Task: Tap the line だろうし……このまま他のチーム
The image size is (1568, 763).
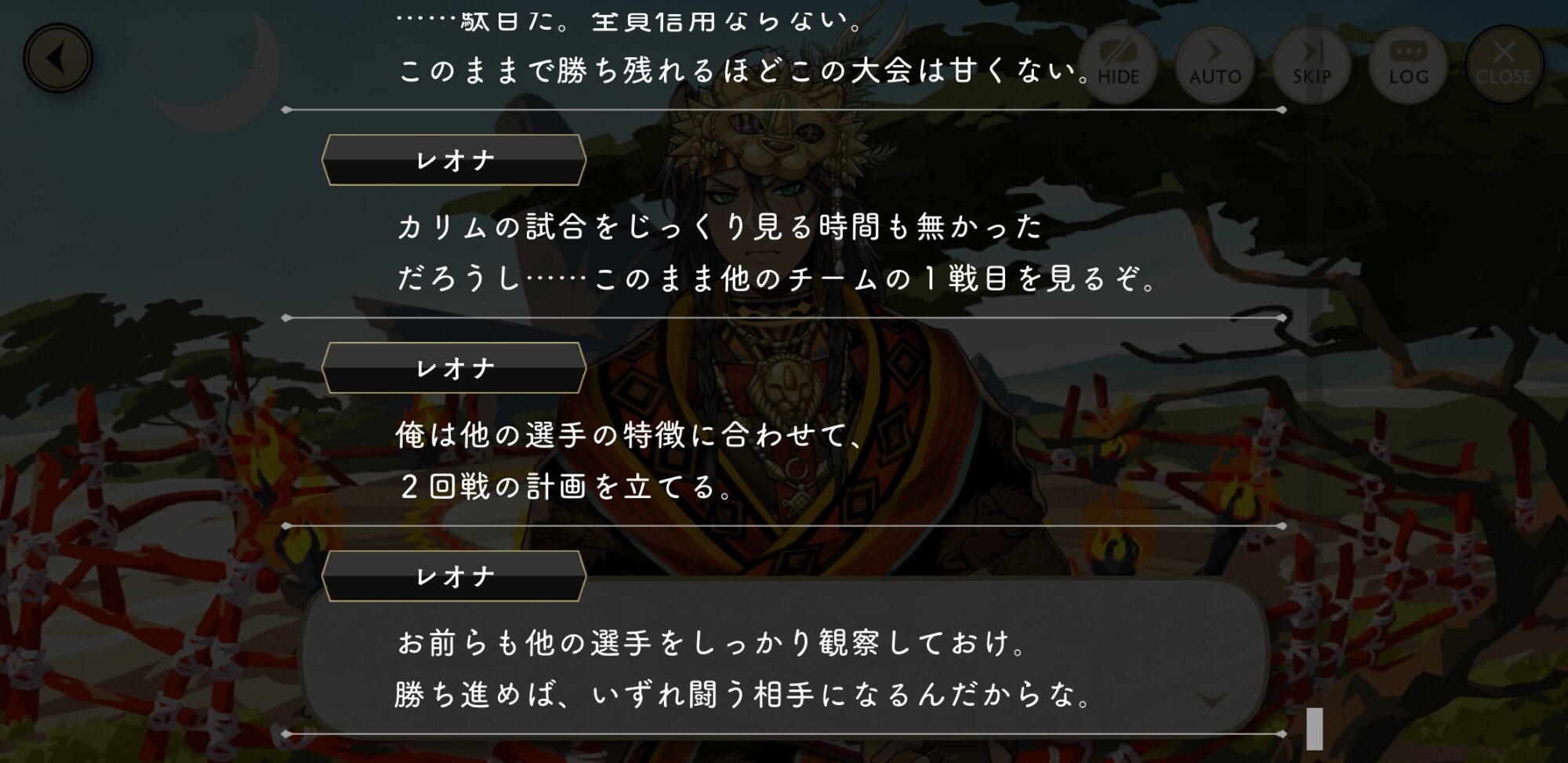Action: [777, 278]
